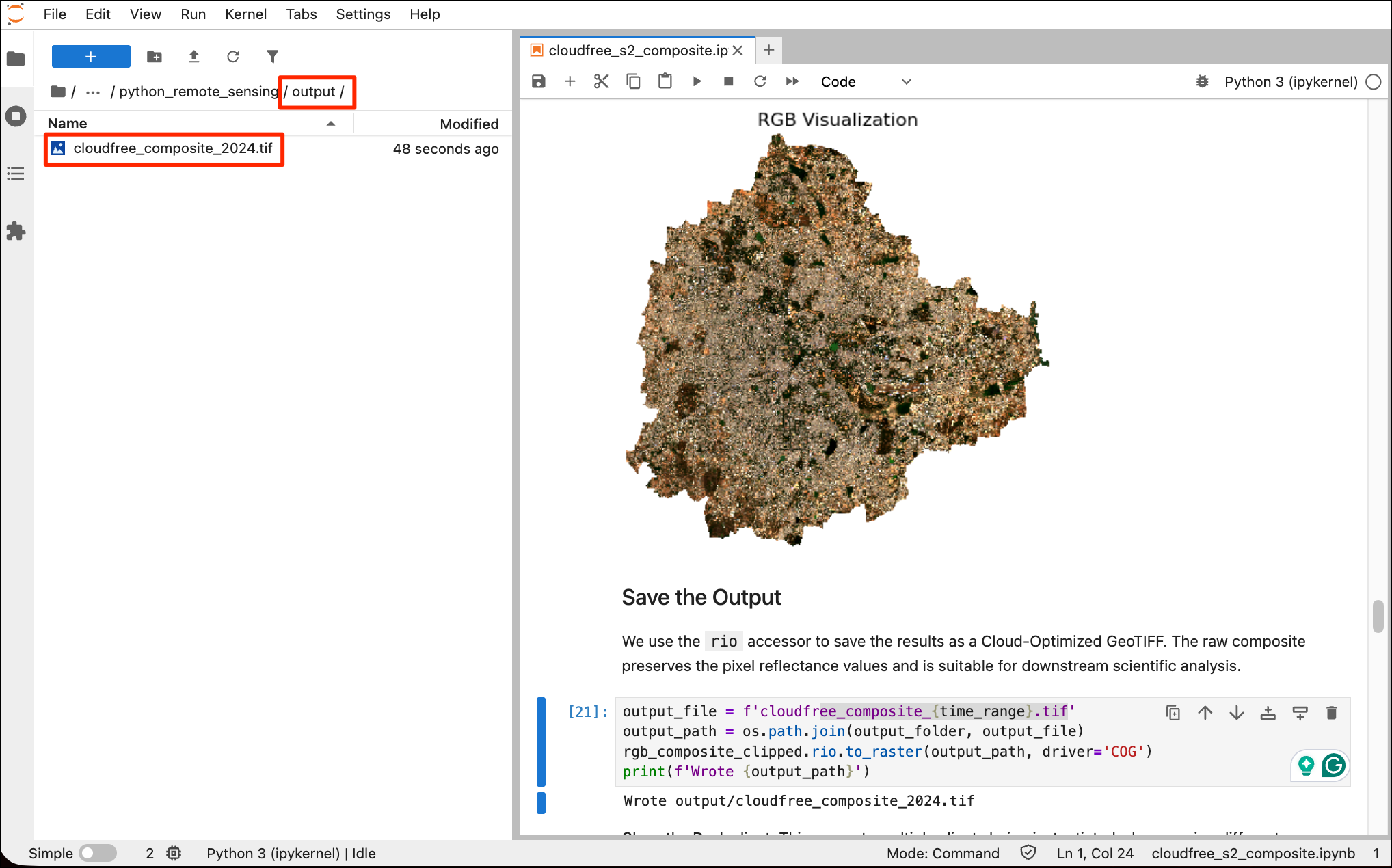This screenshot has height=868, width=1392.
Task: Go to python_remote_sensing breadcrumb
Action: coord(198,92)
